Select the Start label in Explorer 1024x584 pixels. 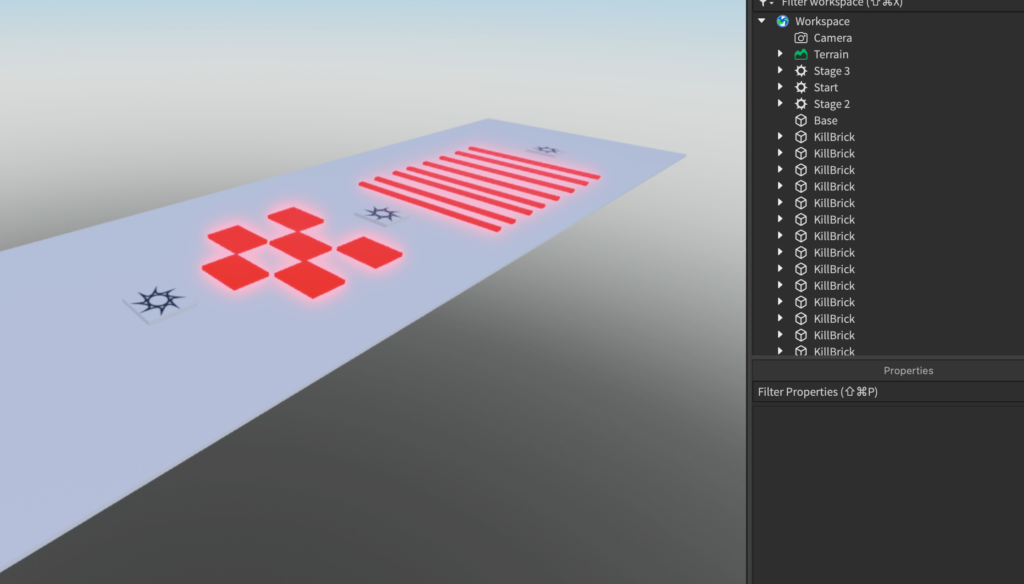click(825, 88)
